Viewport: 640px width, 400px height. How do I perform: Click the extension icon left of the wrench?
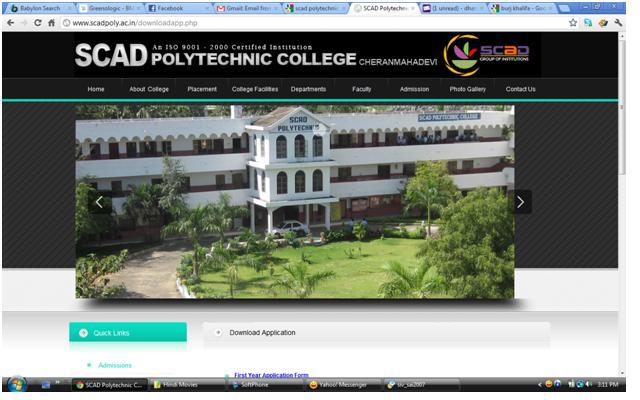(603, 23)
